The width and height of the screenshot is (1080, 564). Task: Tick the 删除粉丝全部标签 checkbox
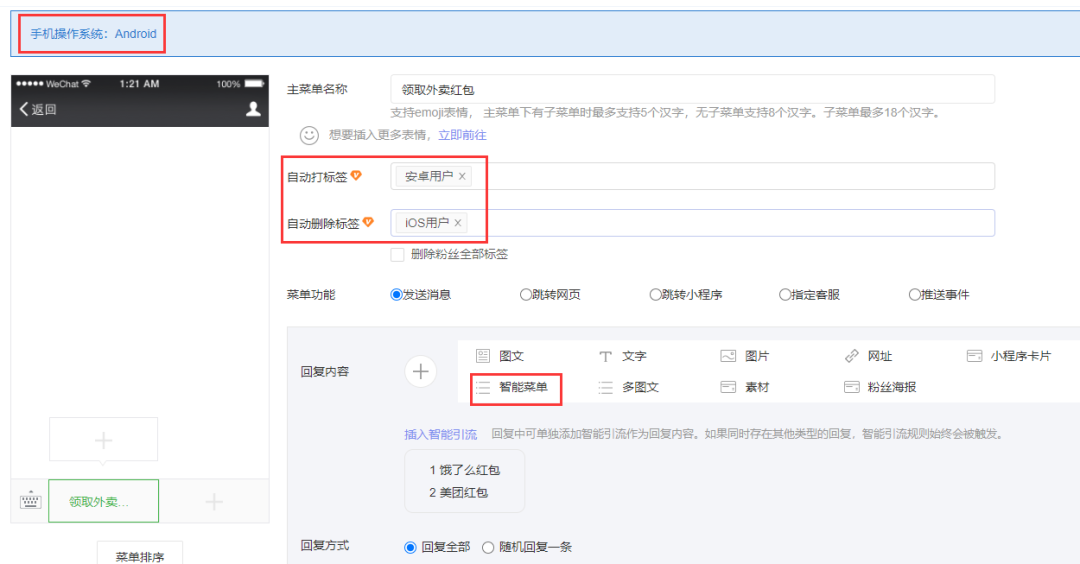(397, 254)
